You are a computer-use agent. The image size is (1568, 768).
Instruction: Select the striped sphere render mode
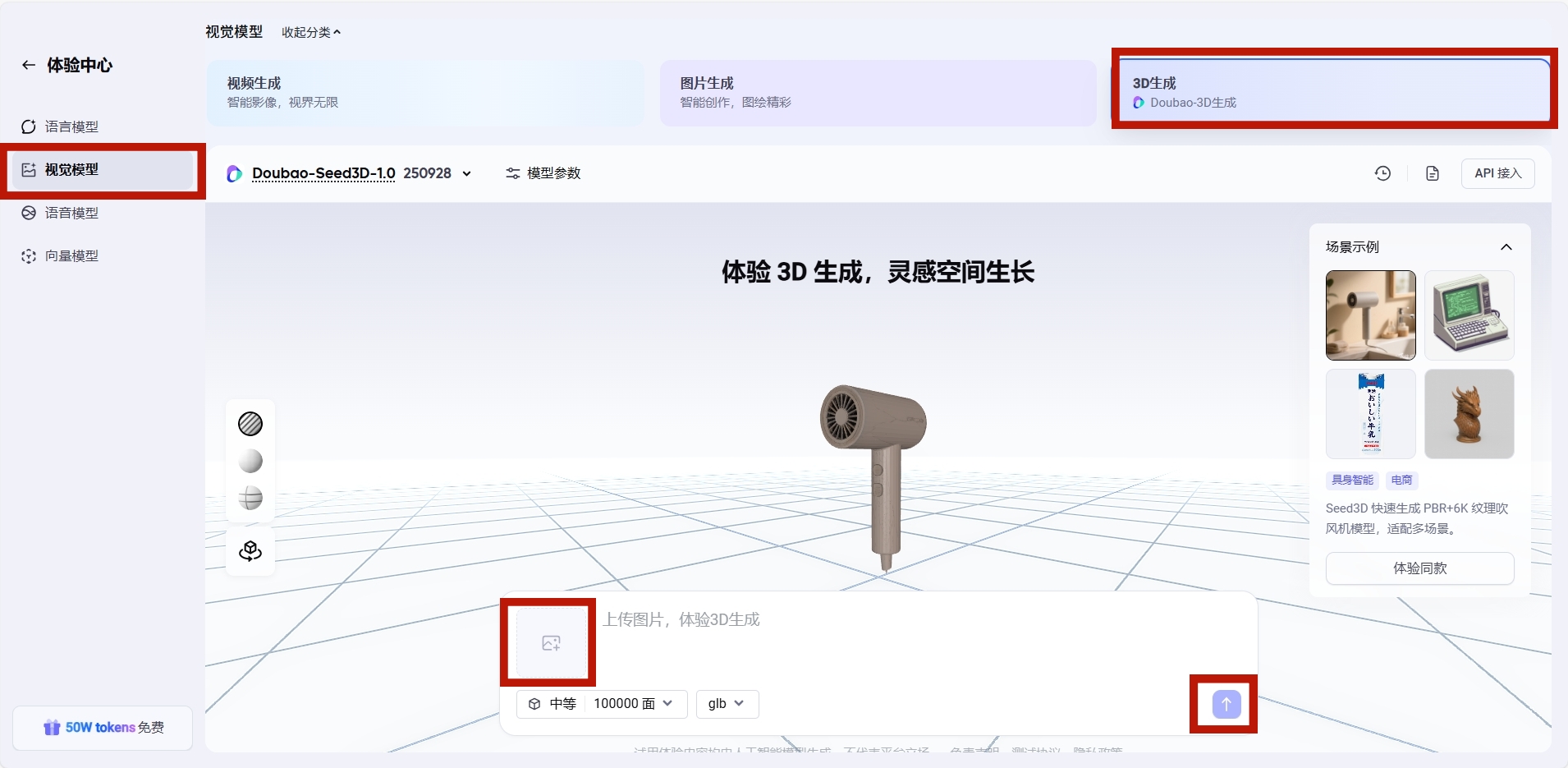point(250,424)
